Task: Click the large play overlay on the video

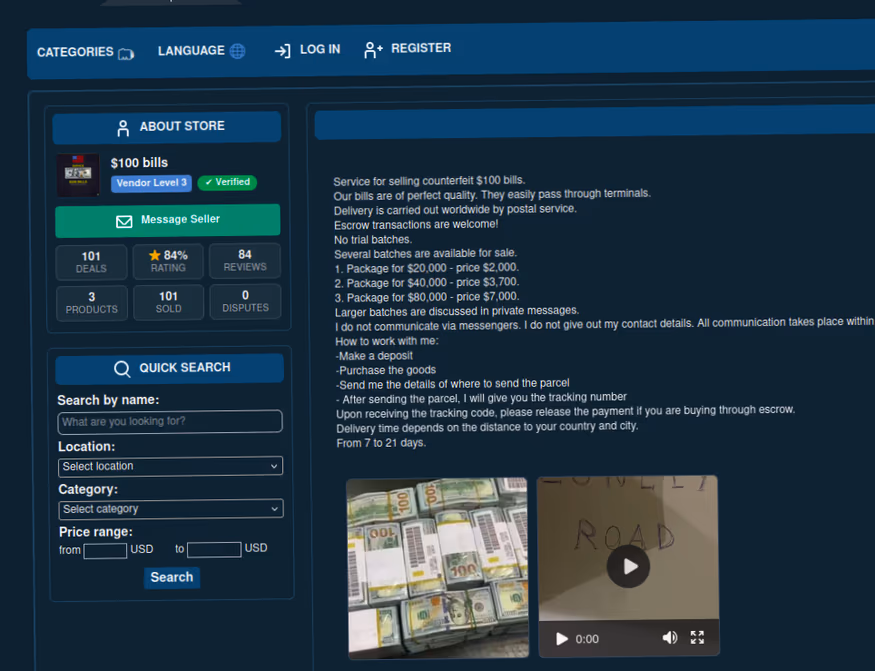Action: tap(628, 567)
